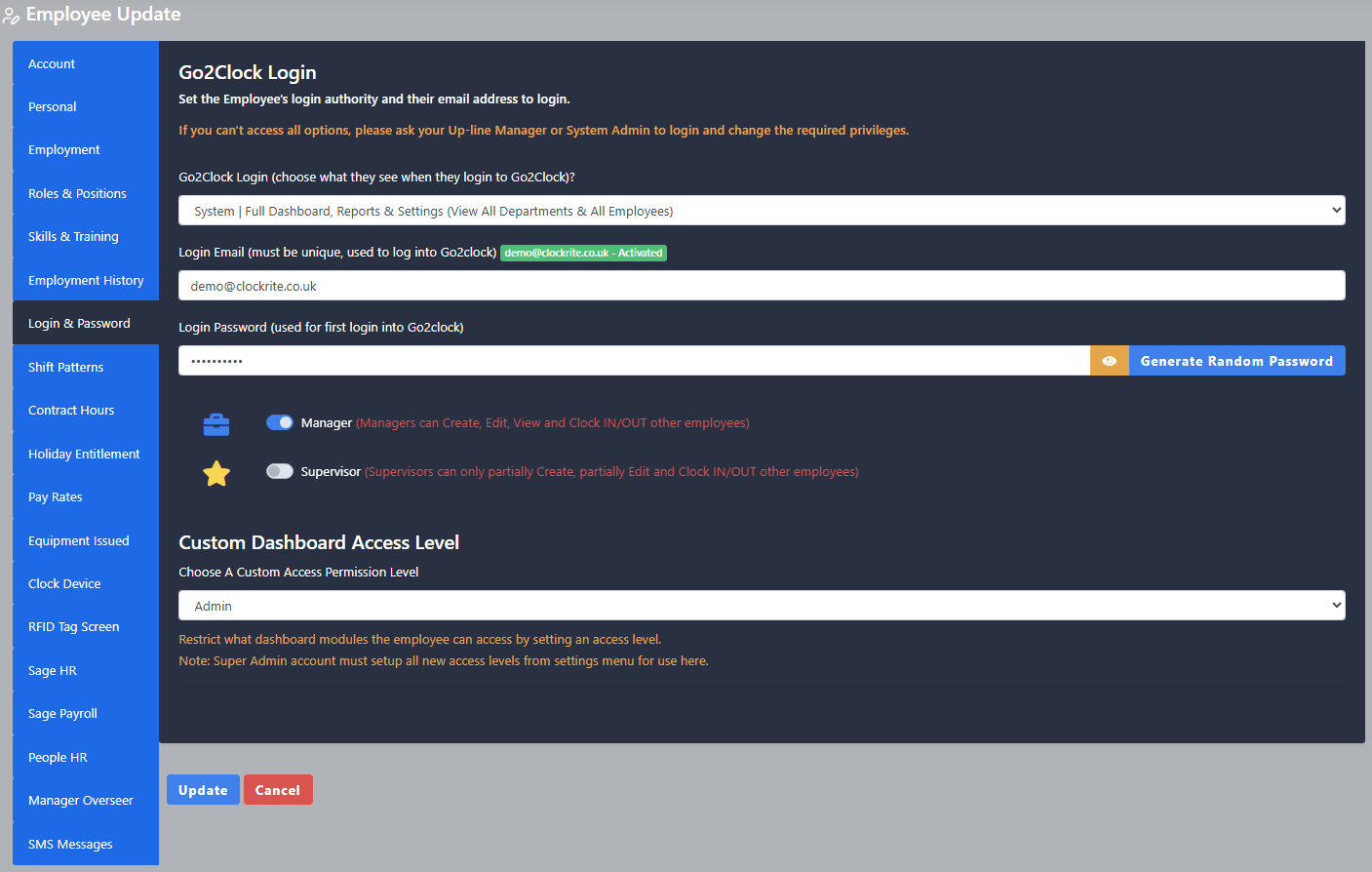Viewport: 1372px width, 872px height.
Task: Enable the Supervisor toggle switch
Action: click(280, 471)
